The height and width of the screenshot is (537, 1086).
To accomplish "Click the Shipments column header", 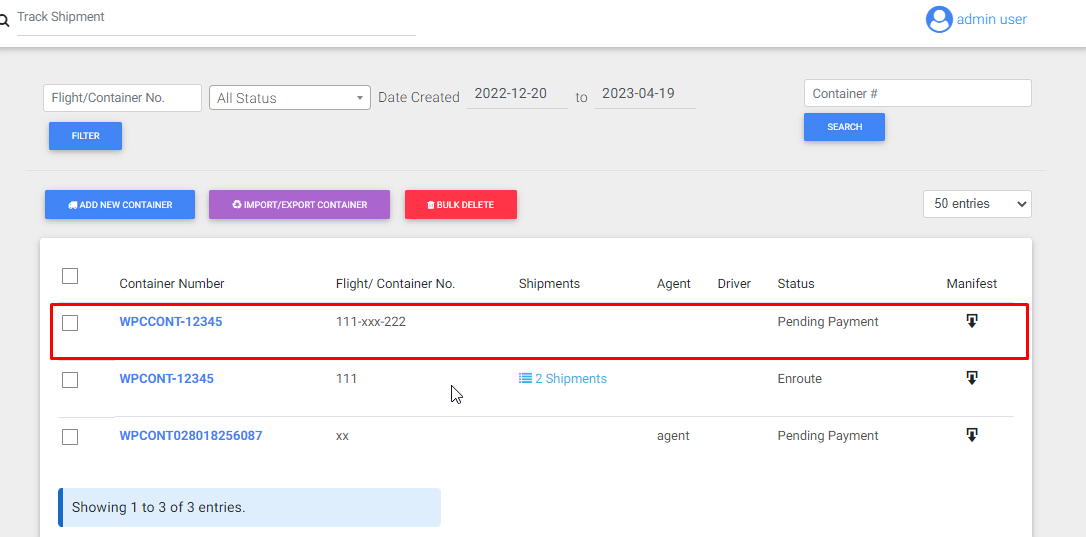I will tap(549, 283).
